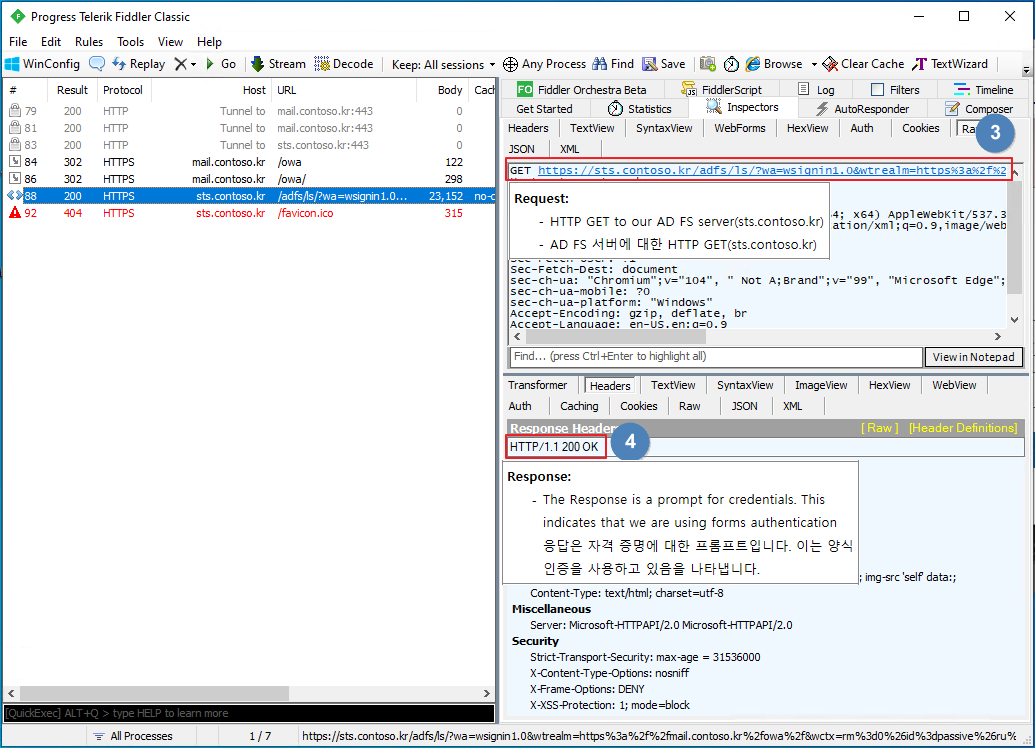Image resolution: width=1035 pixels, height=748 pixels.
Task: Select request Cookies inspector tab
Action: click(x=920, y=128)
